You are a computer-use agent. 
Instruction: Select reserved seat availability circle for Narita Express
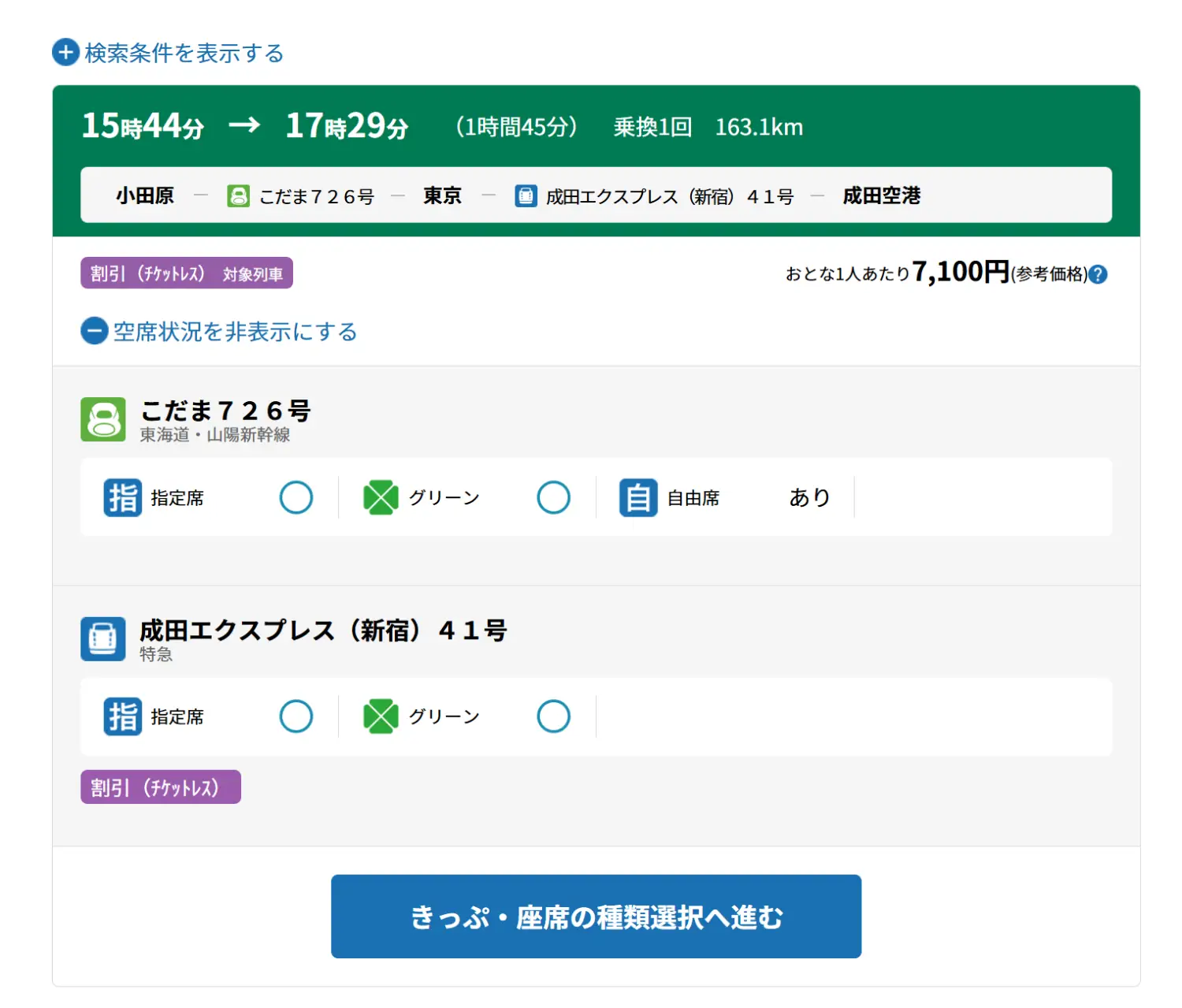[296, 716]
